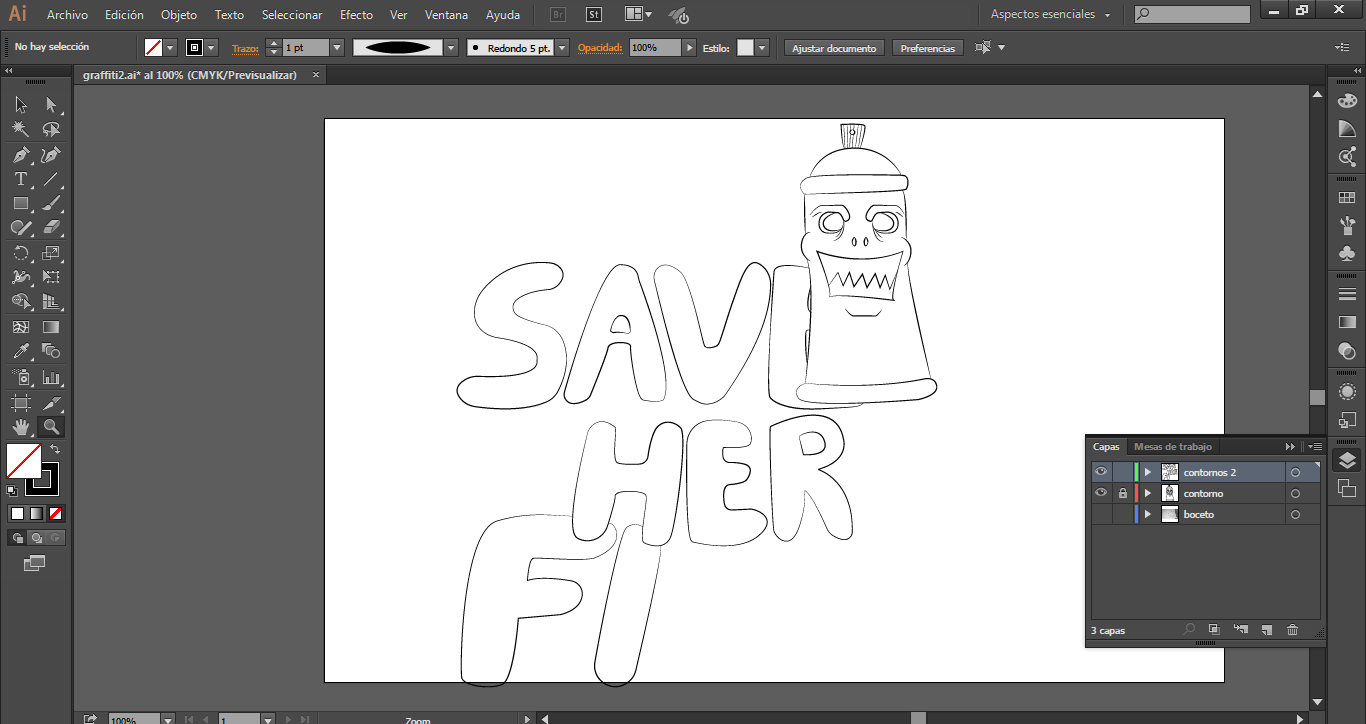1366x724 pixels.
Task: Select the Eraser tool
Action: (x=52, y=228)
